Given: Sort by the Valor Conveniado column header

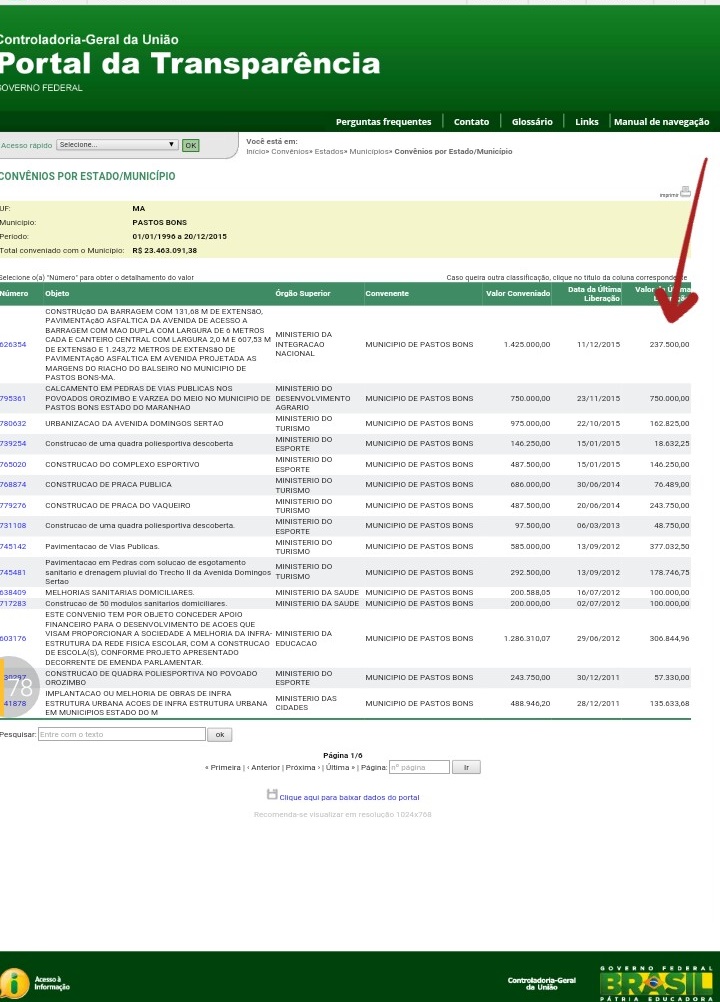Looking at the screenshot, I should pos(518,294).
